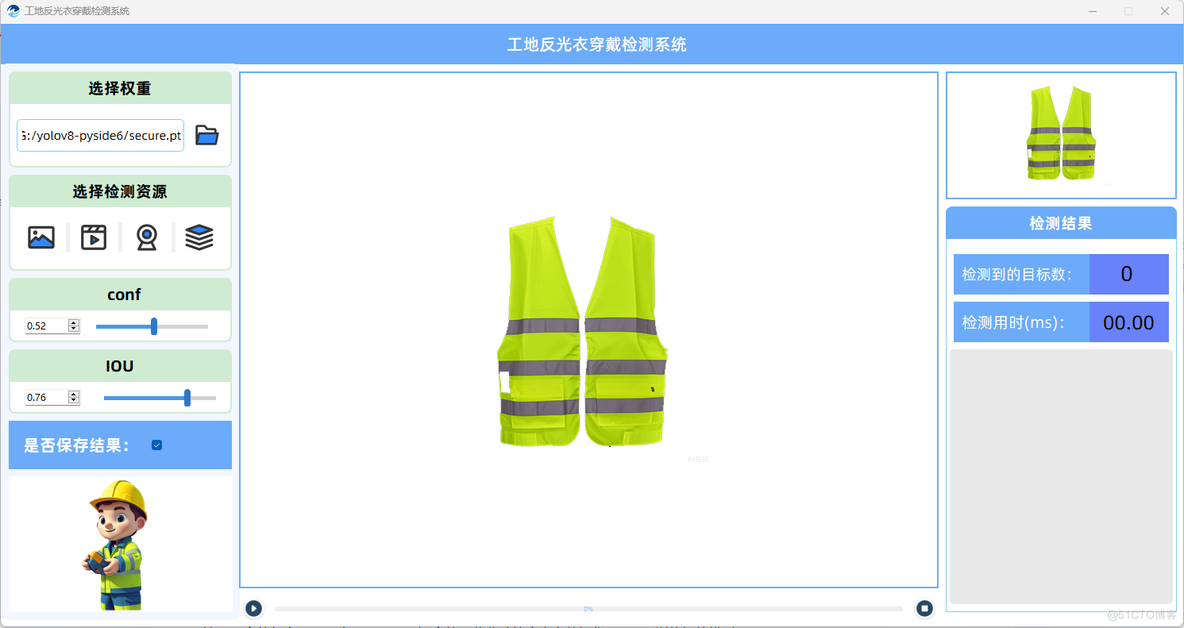Stop detection with the stop button
1184x628 pixels.
924,608
